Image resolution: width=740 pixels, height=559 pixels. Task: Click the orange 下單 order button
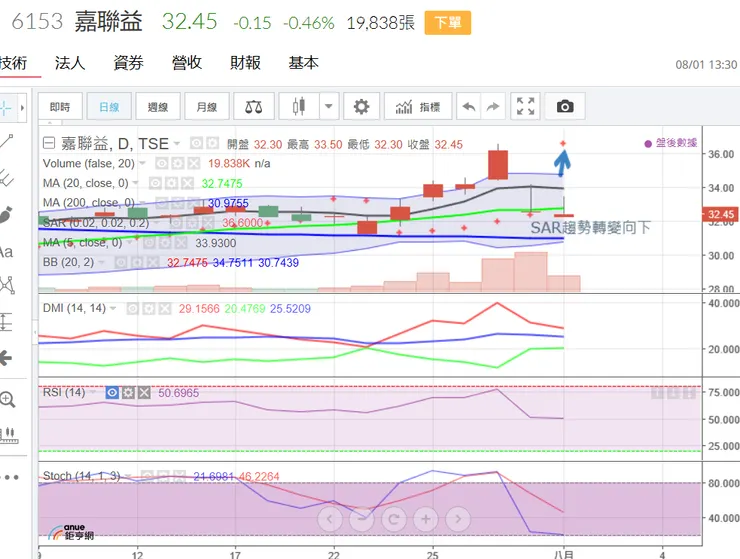click(x=447, y=23)
